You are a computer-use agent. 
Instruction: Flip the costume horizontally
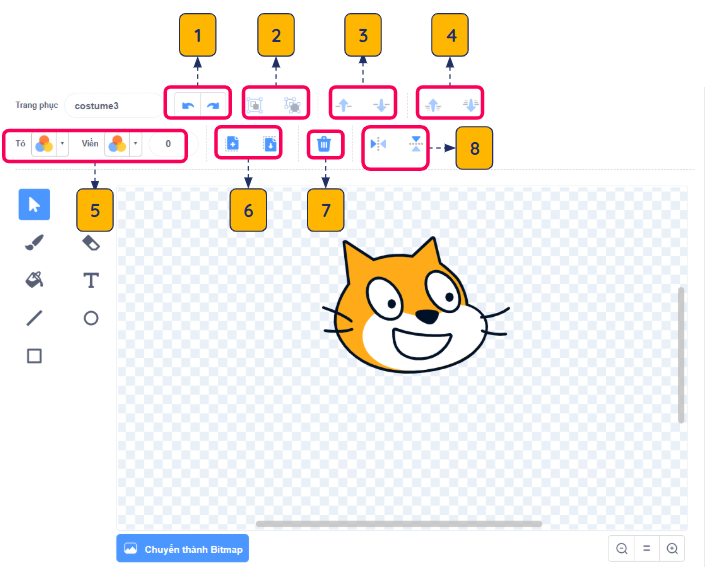coord(378,144)
